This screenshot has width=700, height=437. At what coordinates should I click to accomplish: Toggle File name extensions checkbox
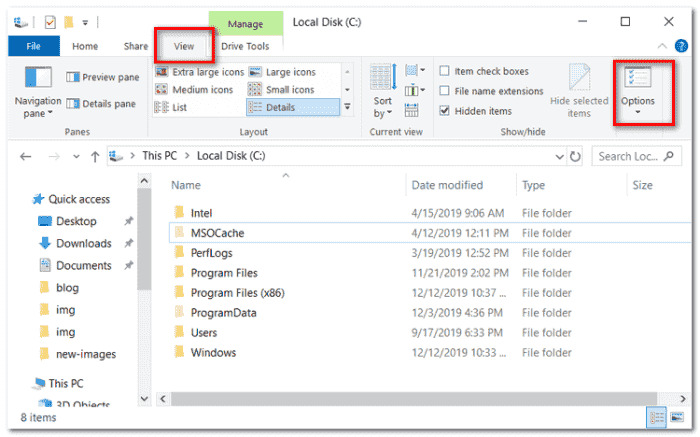pyautogui.click(x=445, y=91)
